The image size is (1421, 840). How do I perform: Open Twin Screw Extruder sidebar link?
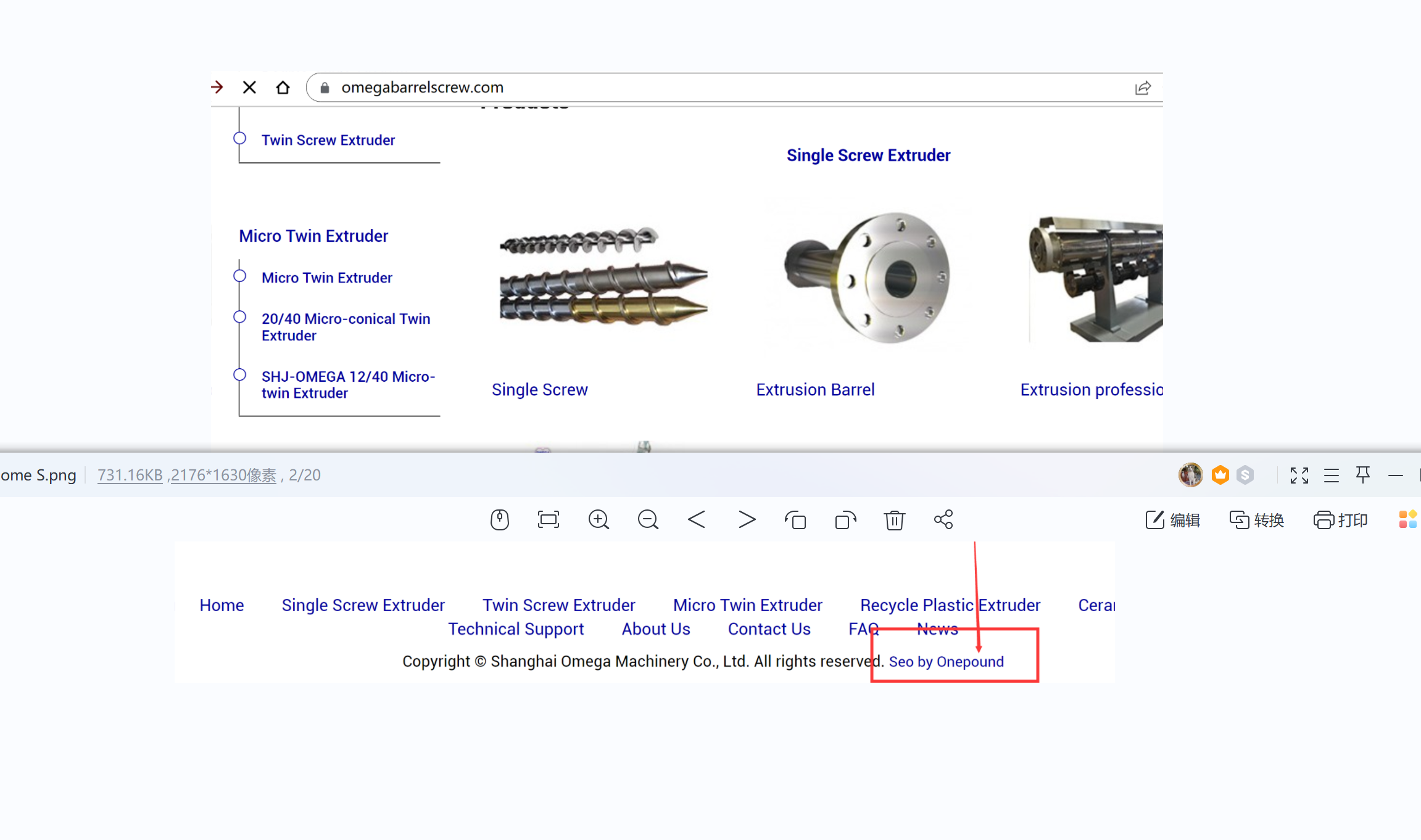[328, 140]
